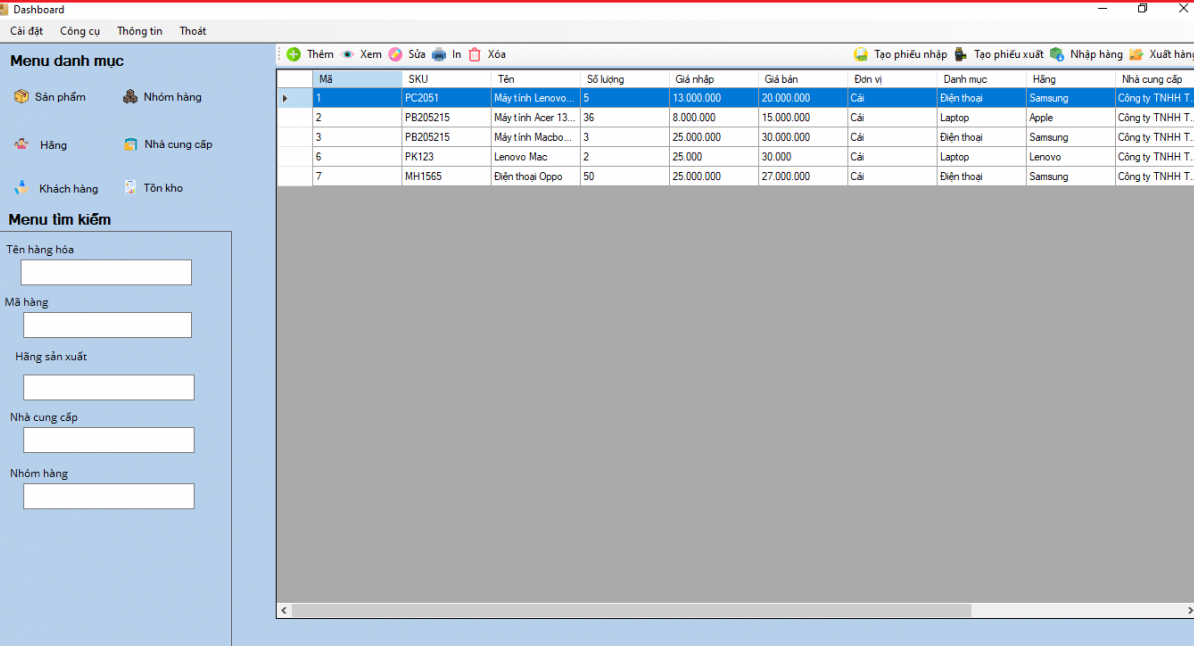Select the cell Lenovo Mac
This screenshot has width=1194, height=646.
(x=535, y=157)
